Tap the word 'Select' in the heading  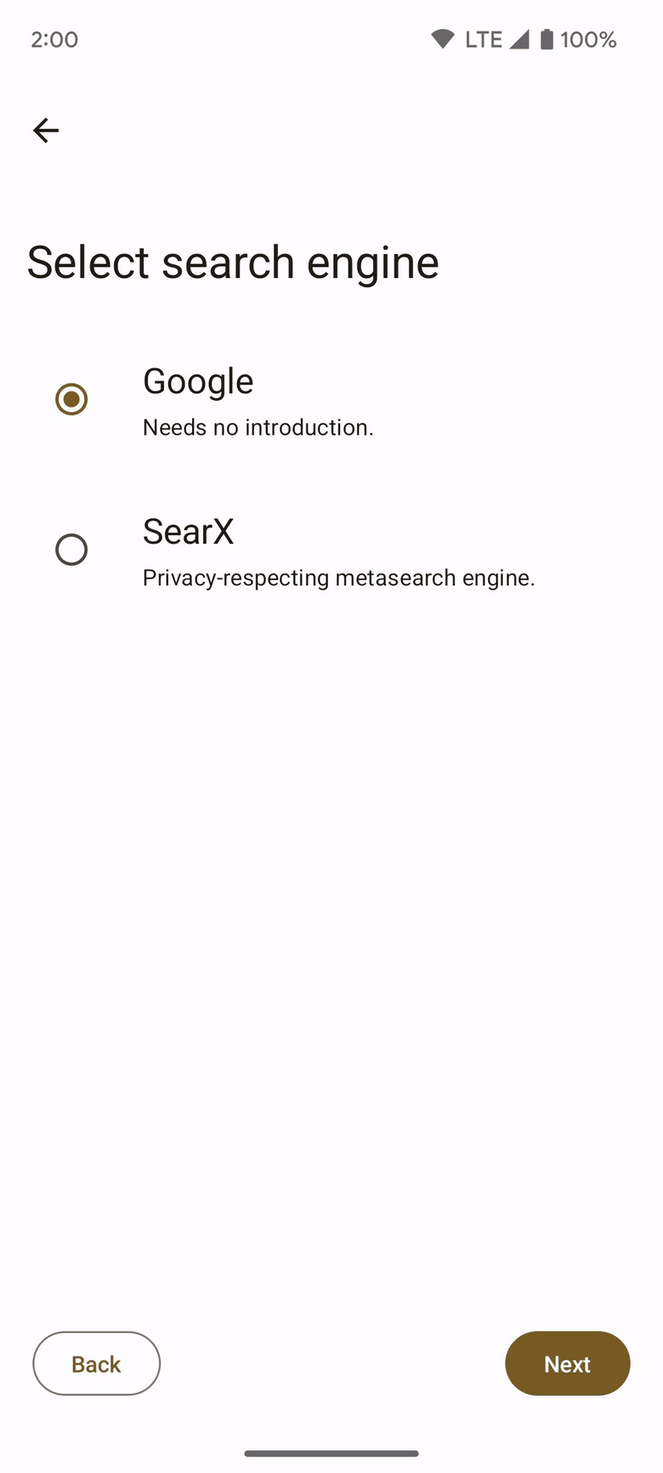point(88,263)
